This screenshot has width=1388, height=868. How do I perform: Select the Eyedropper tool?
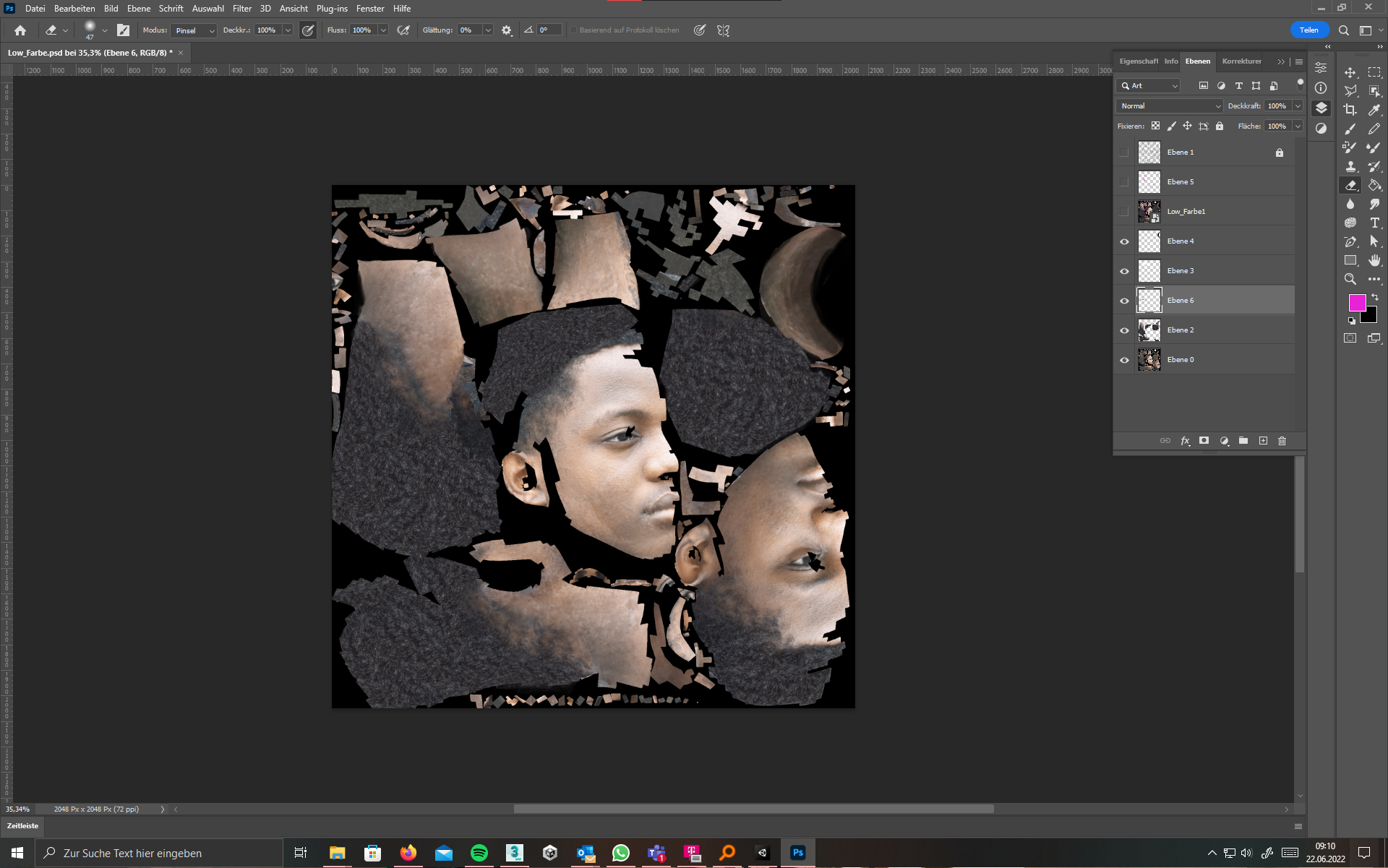[x=1374, y=110]
